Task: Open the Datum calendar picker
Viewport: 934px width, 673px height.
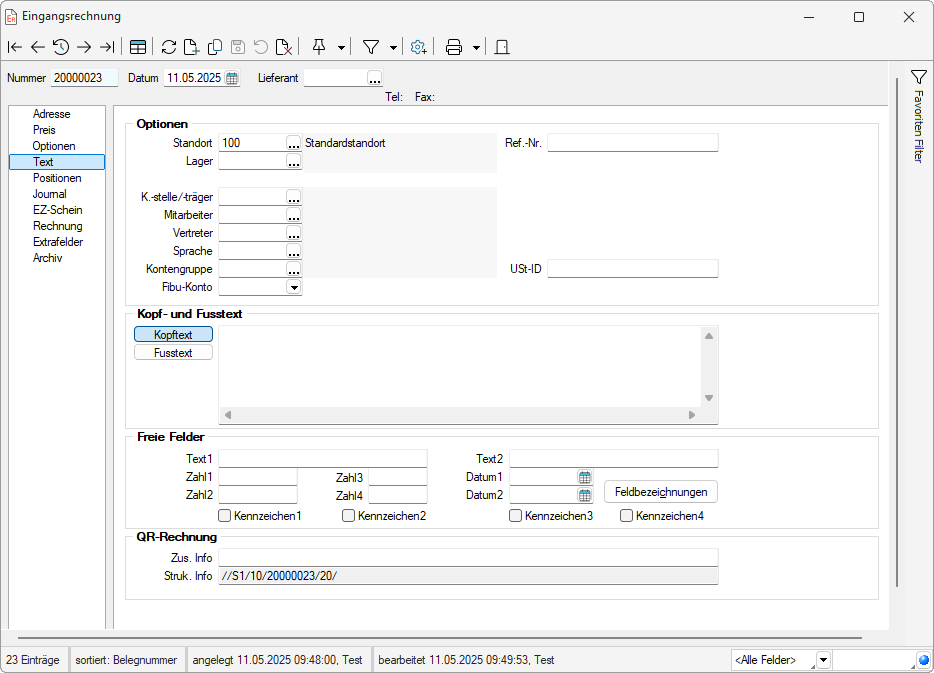Action: [232, 78]
